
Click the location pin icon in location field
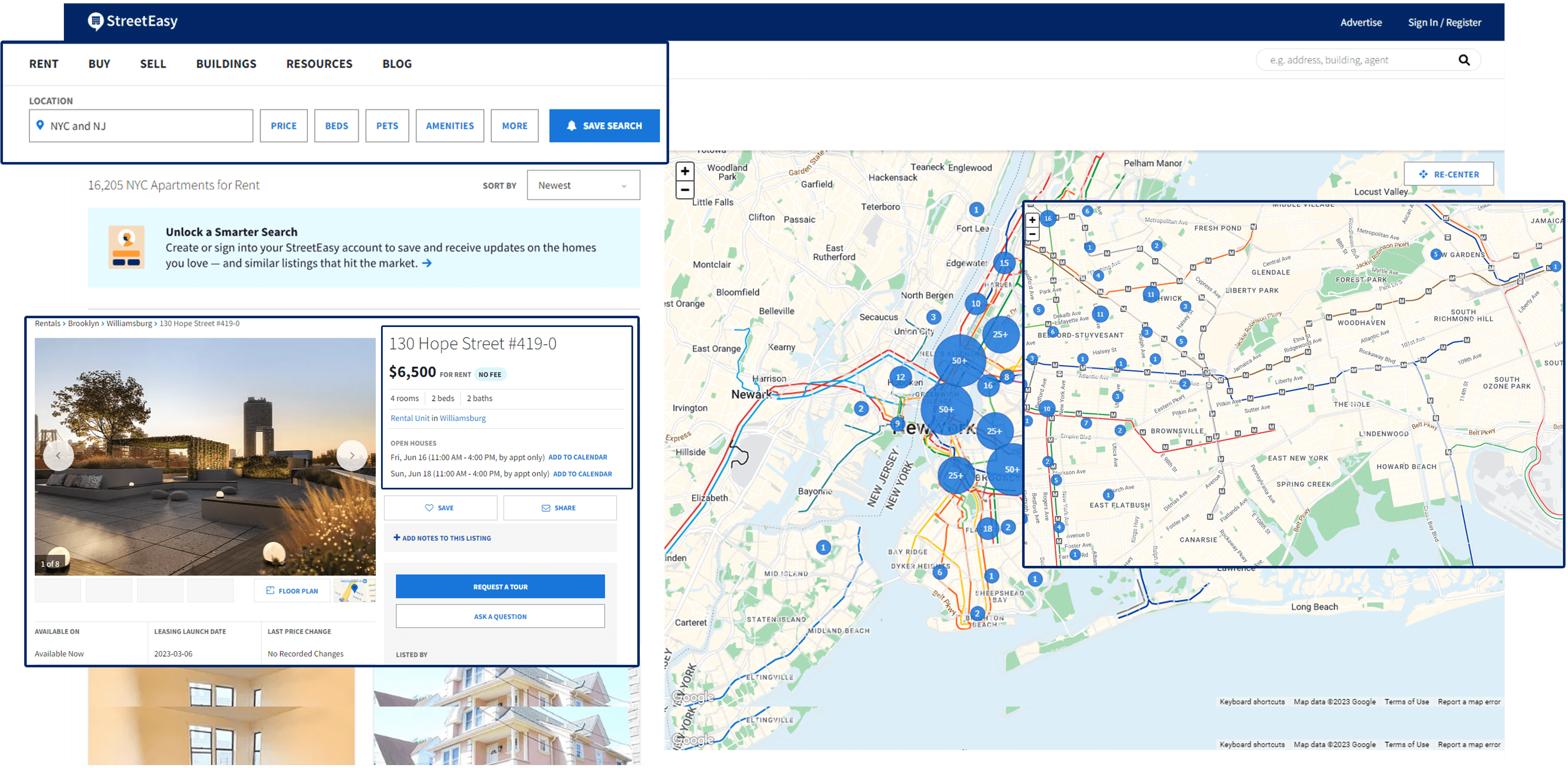pos(40,125)
